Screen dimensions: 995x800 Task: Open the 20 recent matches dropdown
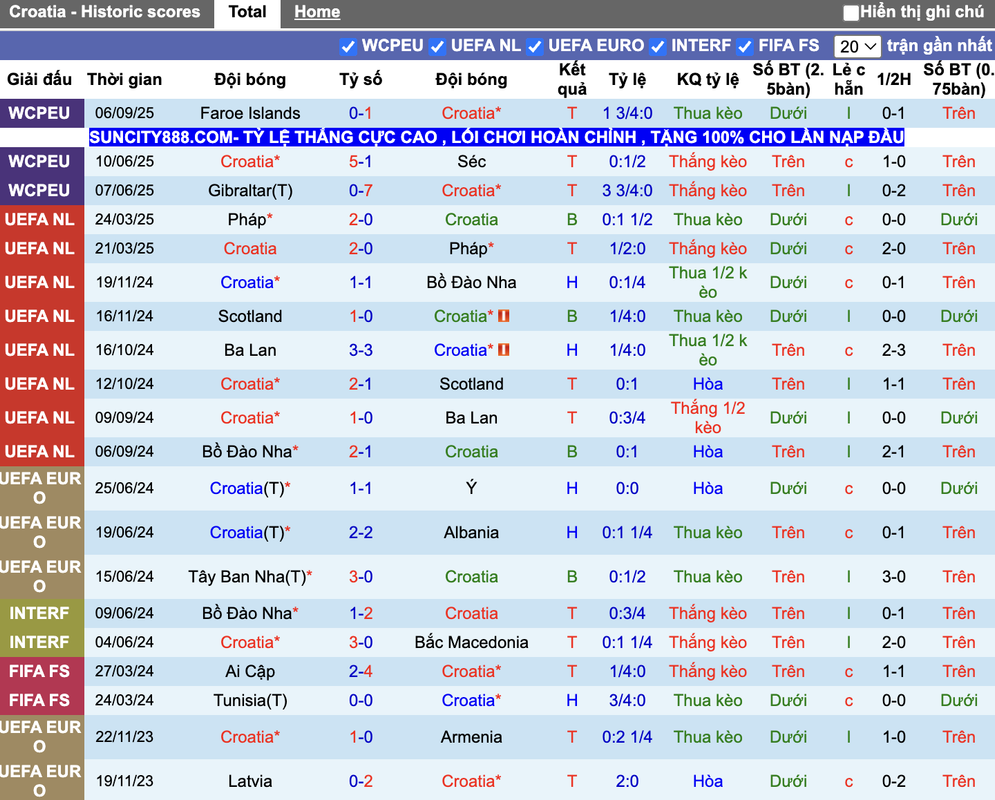click(857, 46)
